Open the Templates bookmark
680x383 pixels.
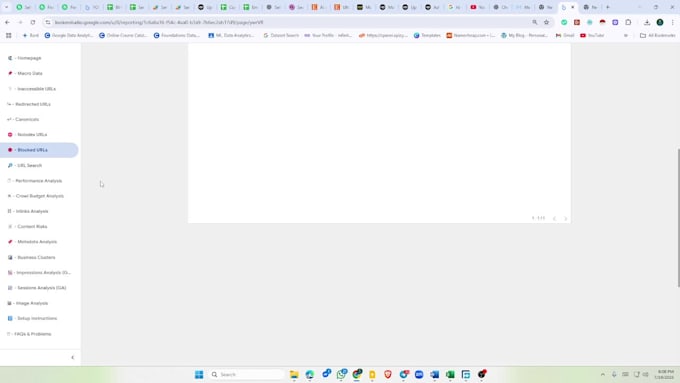point(427,35)
